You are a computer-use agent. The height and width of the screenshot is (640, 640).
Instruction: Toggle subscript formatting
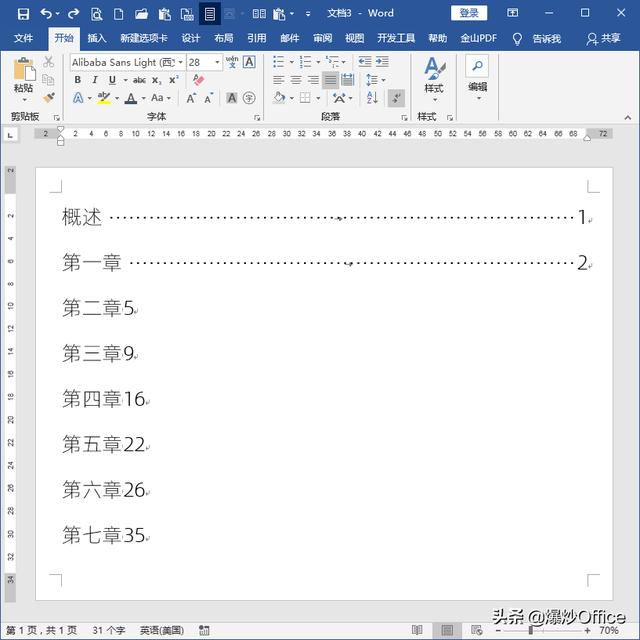pyautogui.click(x=157, y=80)
